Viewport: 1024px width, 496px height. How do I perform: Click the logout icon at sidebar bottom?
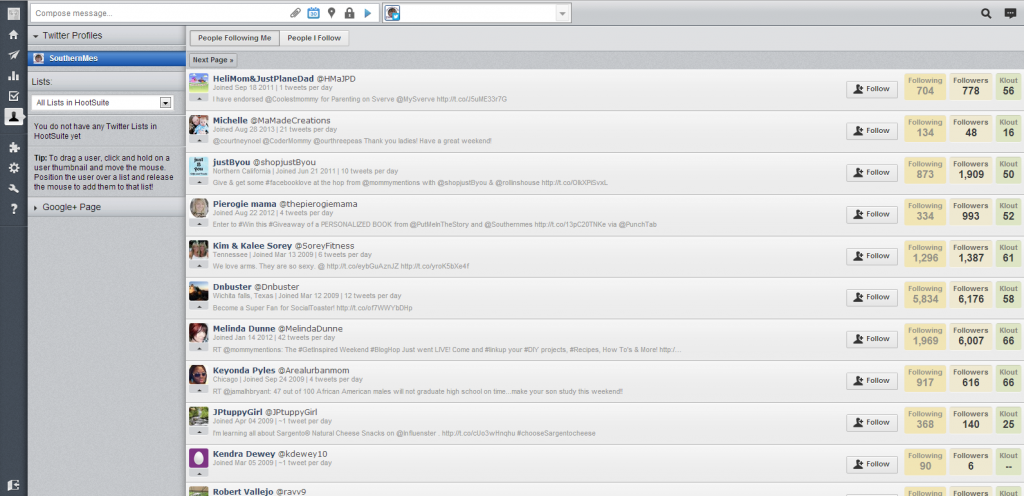[13, 485]
